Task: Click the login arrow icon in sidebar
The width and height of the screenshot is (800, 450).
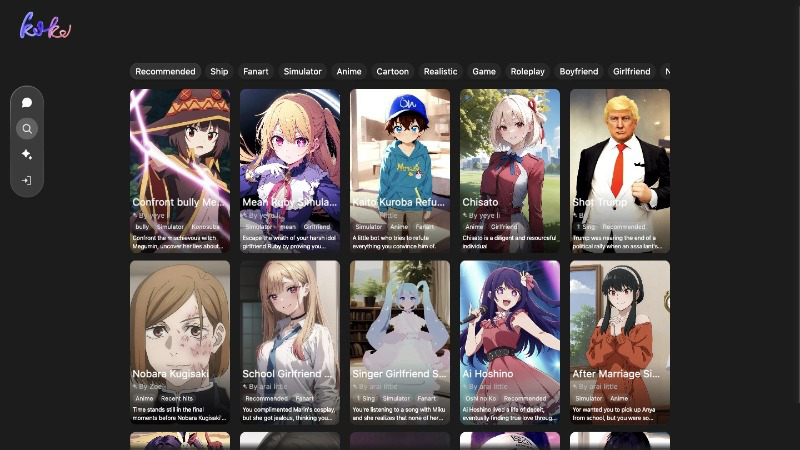Action: [27, 181]
